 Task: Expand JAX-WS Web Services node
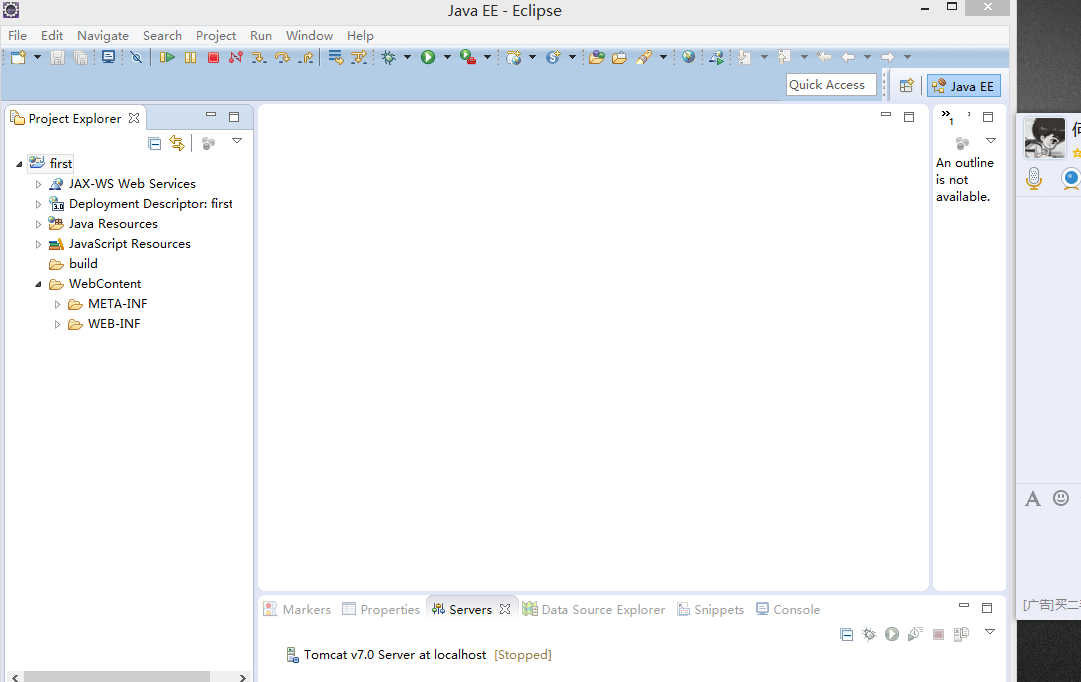pos(39,184)
